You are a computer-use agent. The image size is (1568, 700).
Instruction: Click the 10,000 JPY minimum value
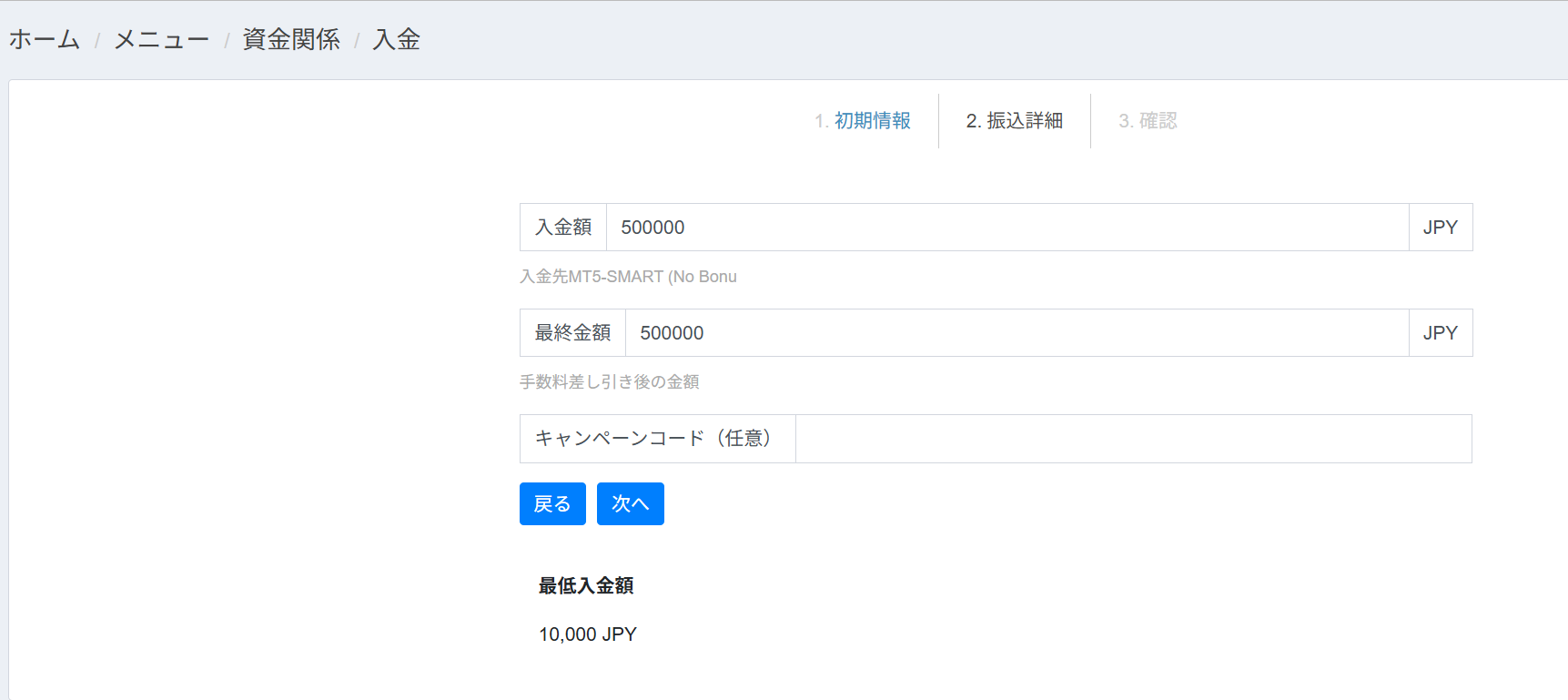pyautogui.click(x=588, y=634)
